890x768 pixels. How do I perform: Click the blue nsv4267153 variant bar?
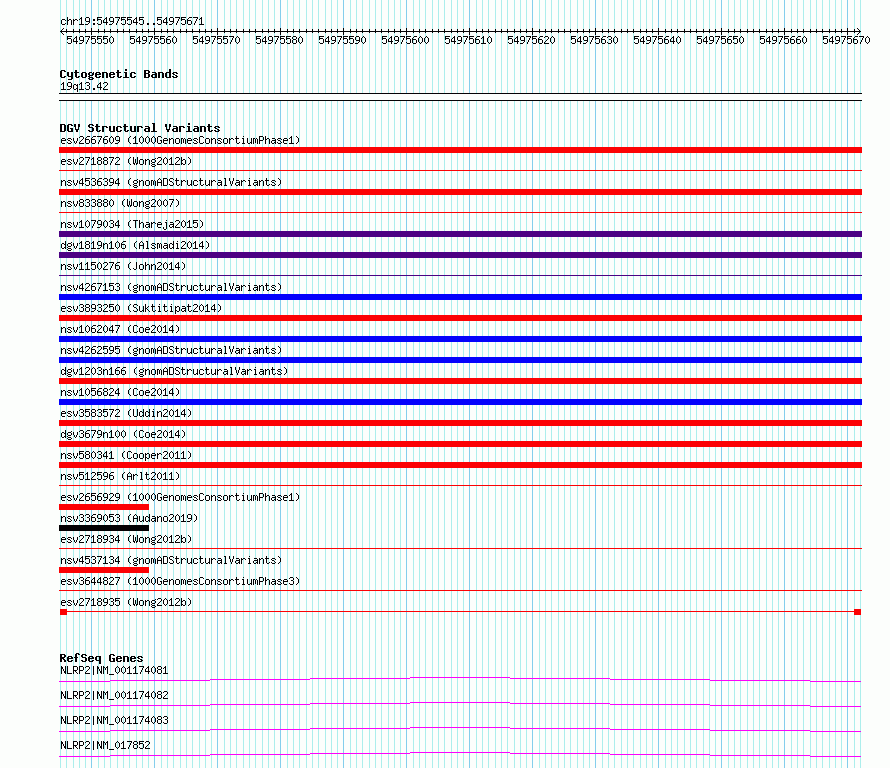460,297
